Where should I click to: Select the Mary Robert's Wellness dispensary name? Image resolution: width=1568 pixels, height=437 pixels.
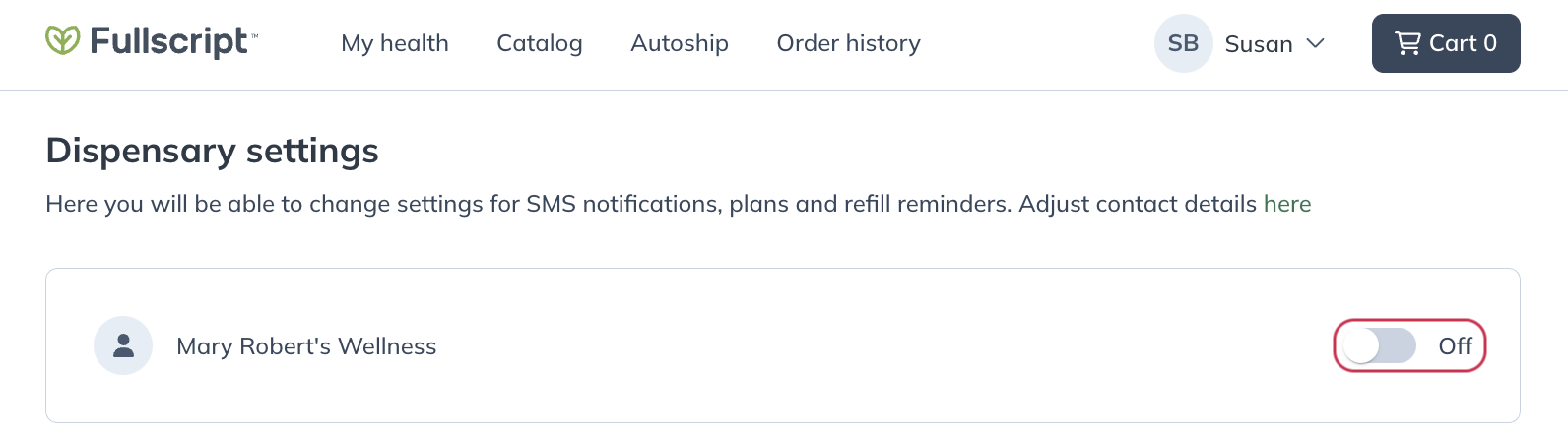point(306,346)
